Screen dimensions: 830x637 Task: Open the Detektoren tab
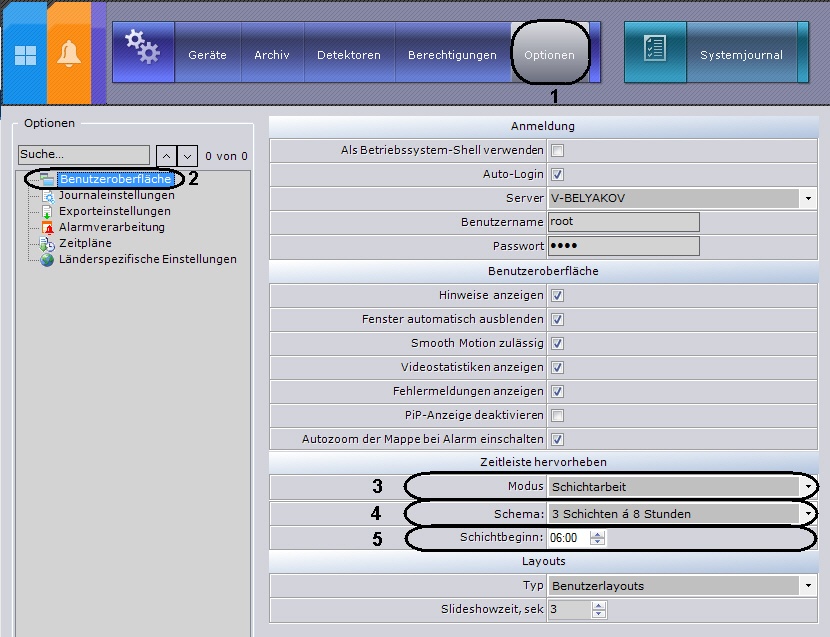[349, 55]
